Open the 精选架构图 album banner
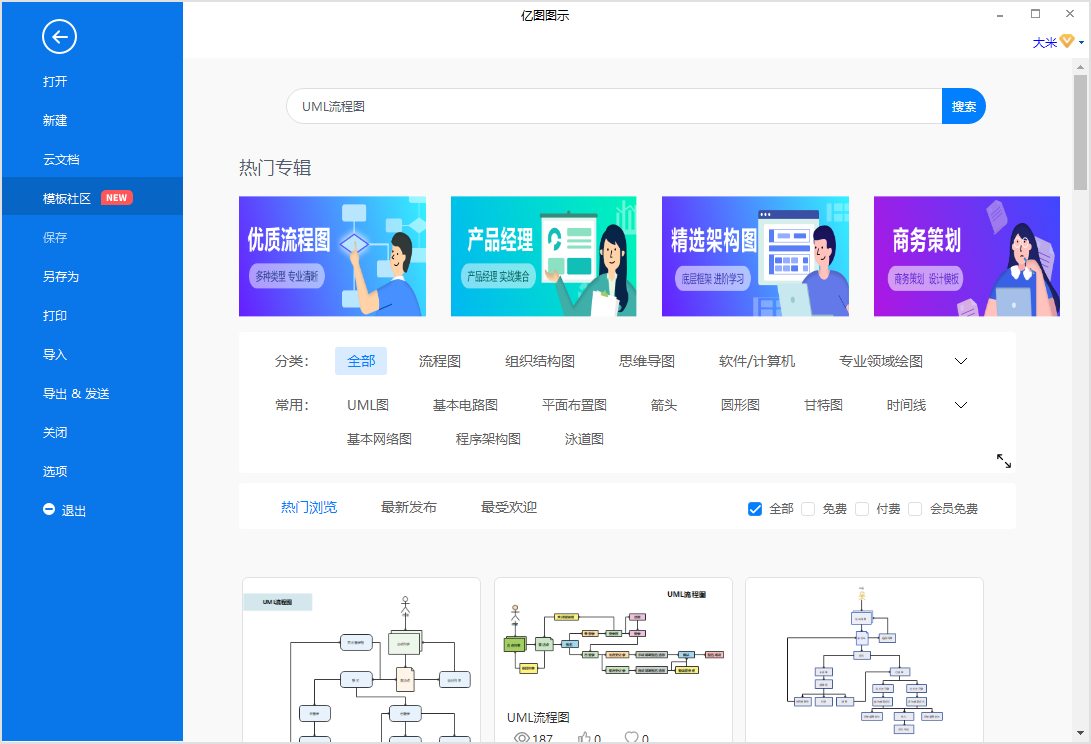This screenshot has width=1091, height=744. pos(755,256)
